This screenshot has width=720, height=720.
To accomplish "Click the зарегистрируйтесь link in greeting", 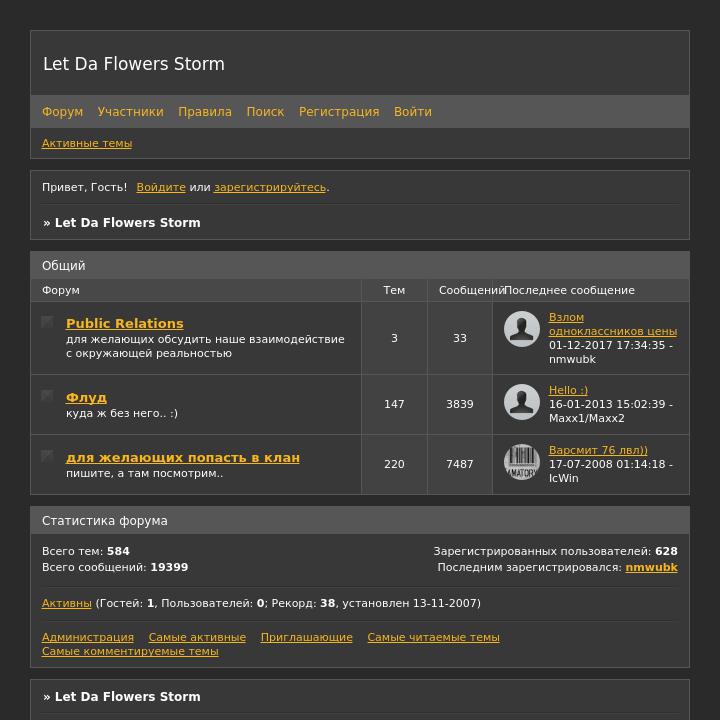I will 270,187.
